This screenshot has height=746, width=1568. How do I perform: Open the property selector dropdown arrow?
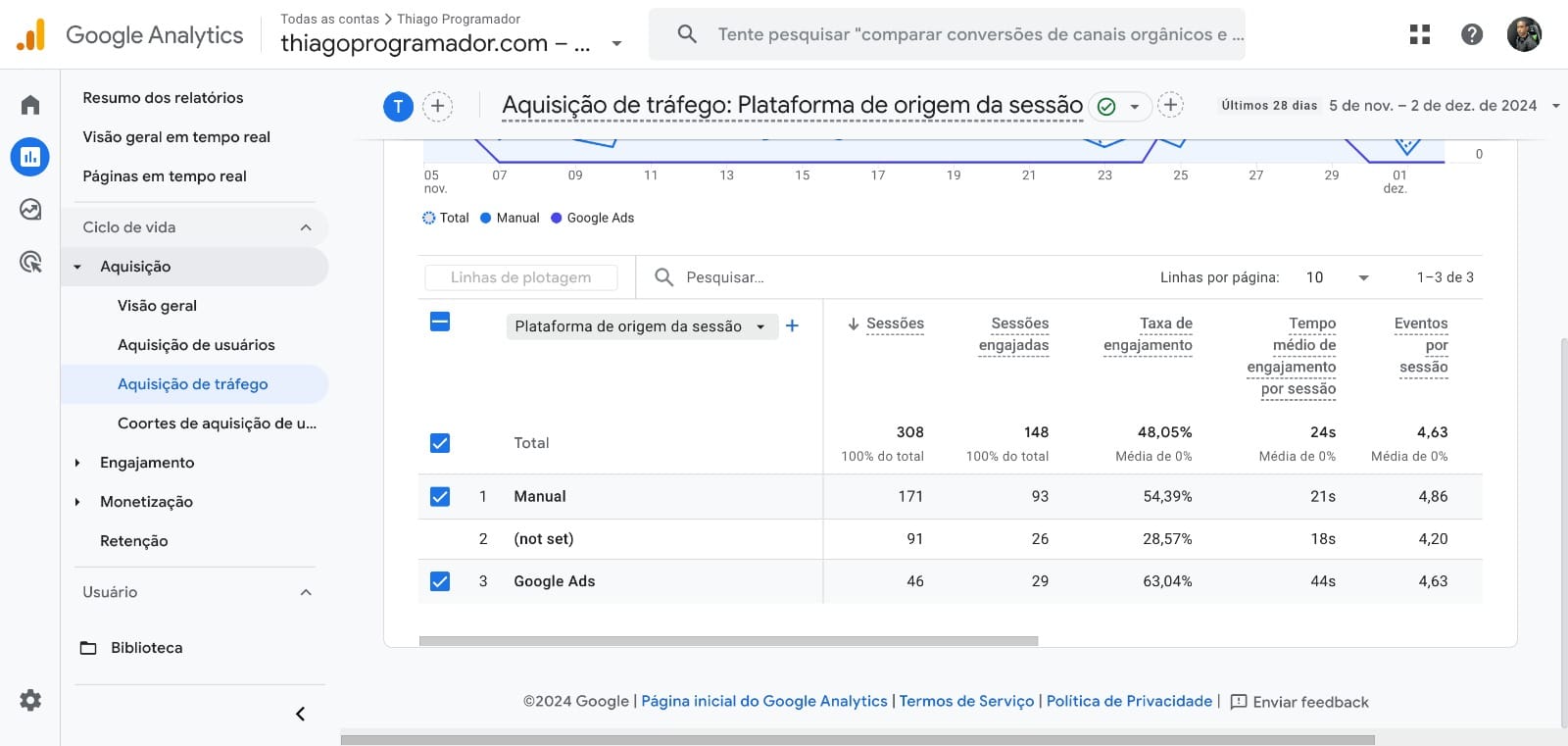(x=616, y=43)
